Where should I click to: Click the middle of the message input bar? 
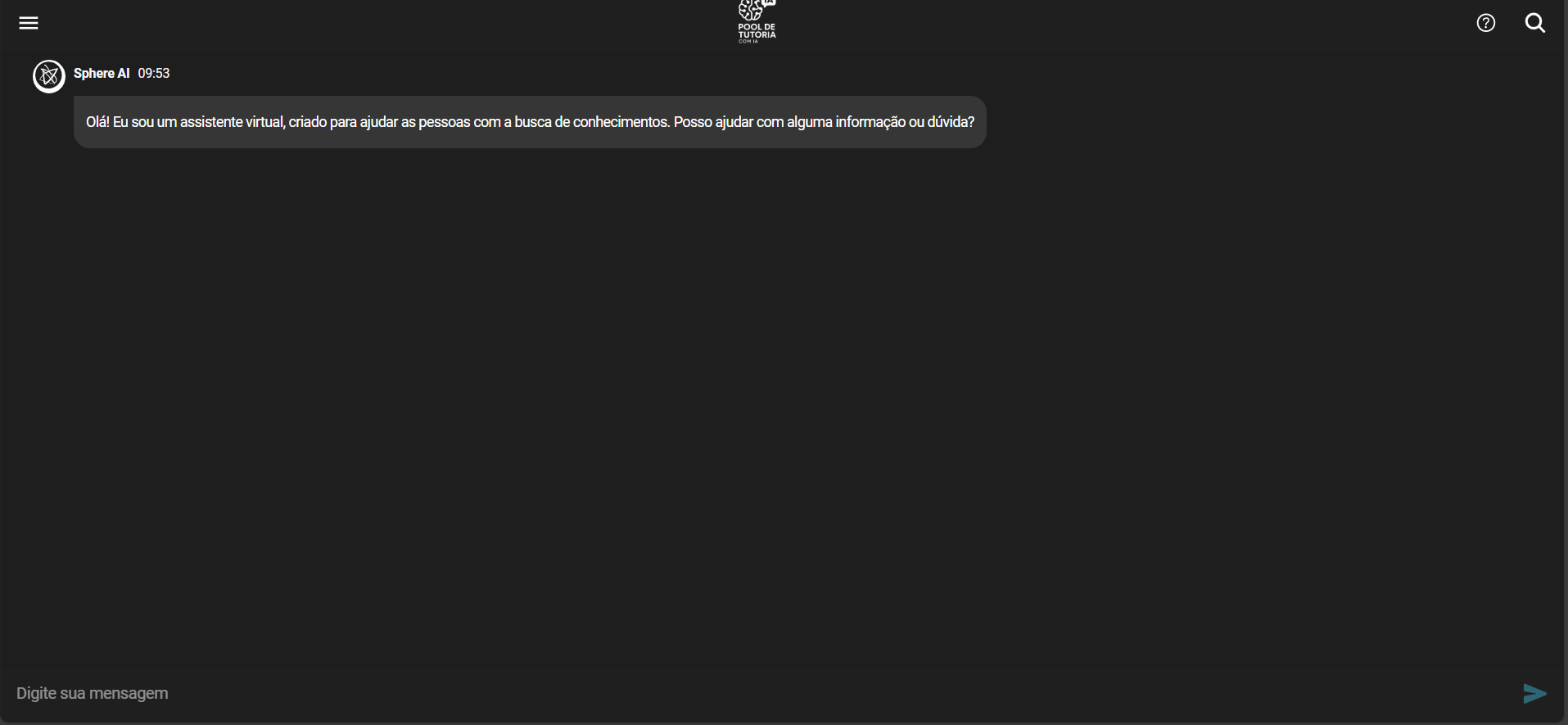coord(761,693)
